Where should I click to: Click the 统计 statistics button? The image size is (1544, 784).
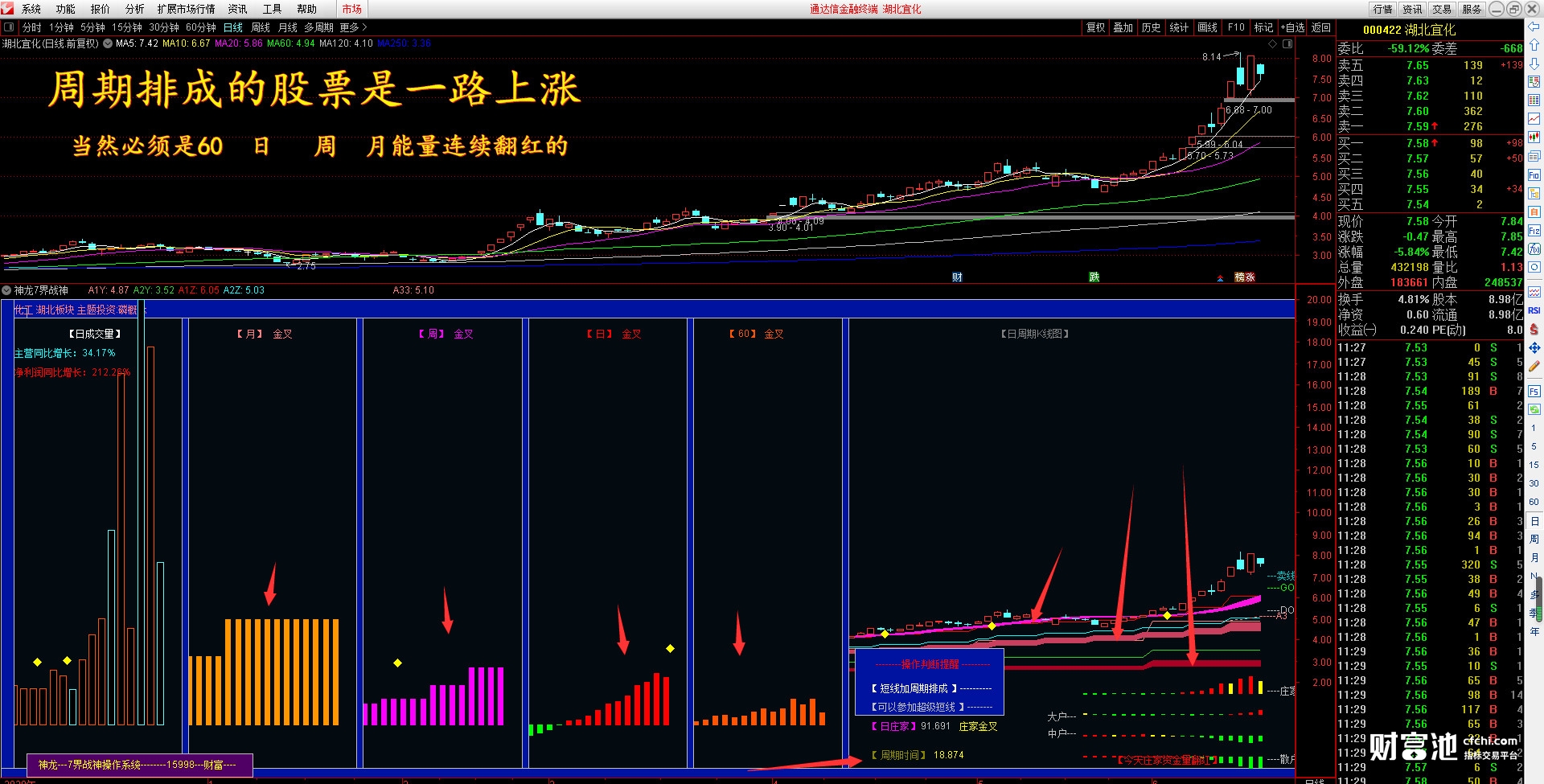point(1179,27)
